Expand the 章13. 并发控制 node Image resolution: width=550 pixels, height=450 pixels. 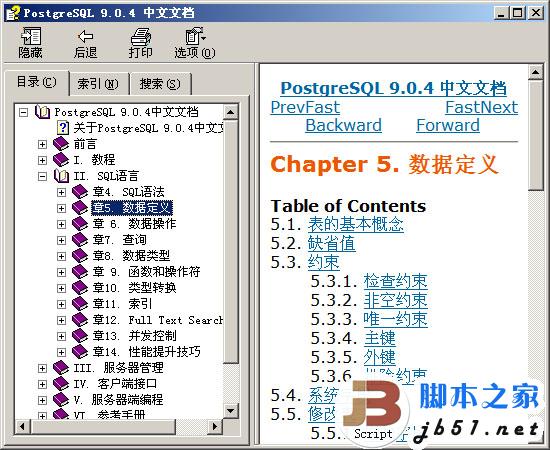click(61, 336)
